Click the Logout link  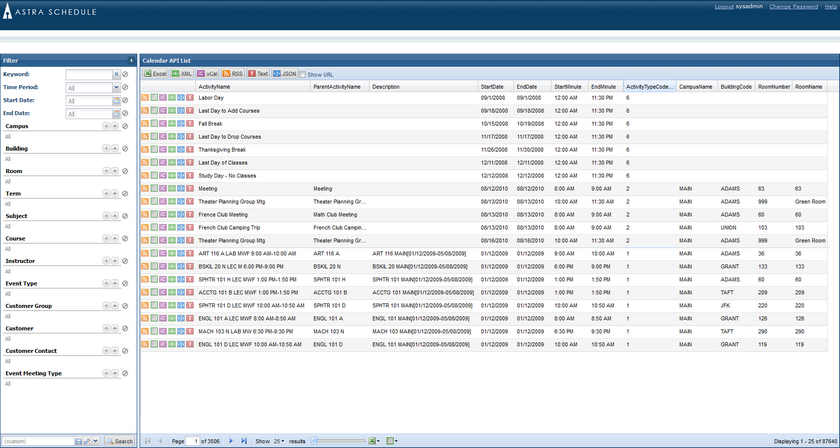(x=724, y=7)
